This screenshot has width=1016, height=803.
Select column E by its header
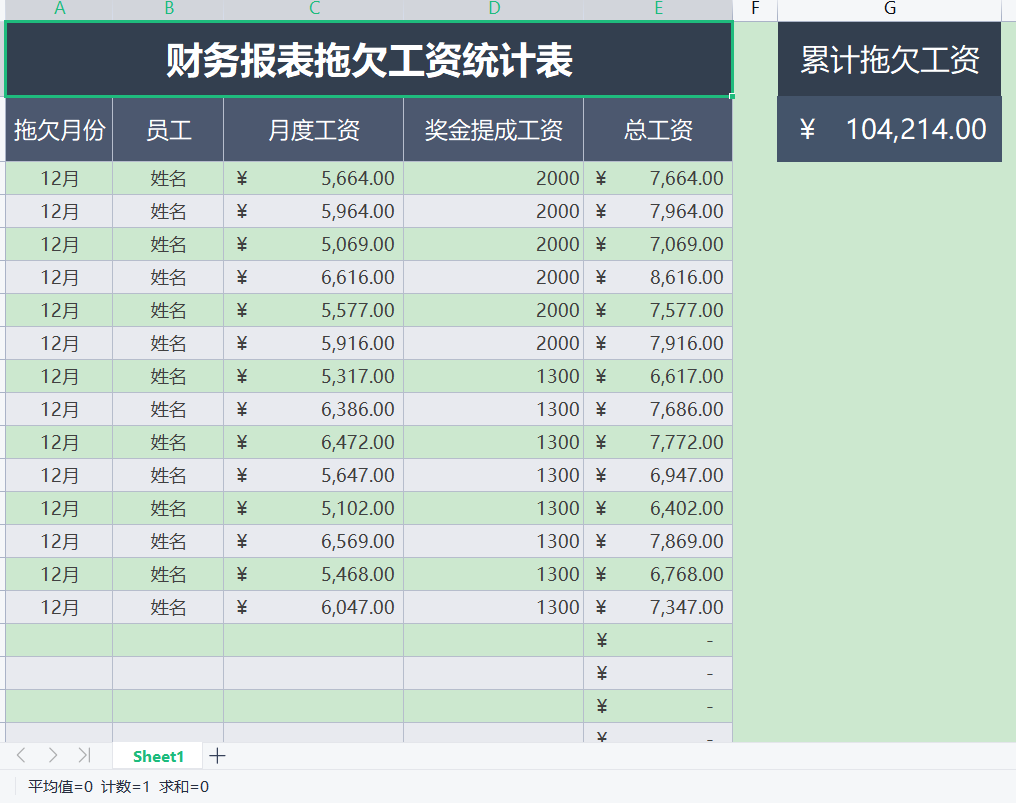[x=658, y=8]
